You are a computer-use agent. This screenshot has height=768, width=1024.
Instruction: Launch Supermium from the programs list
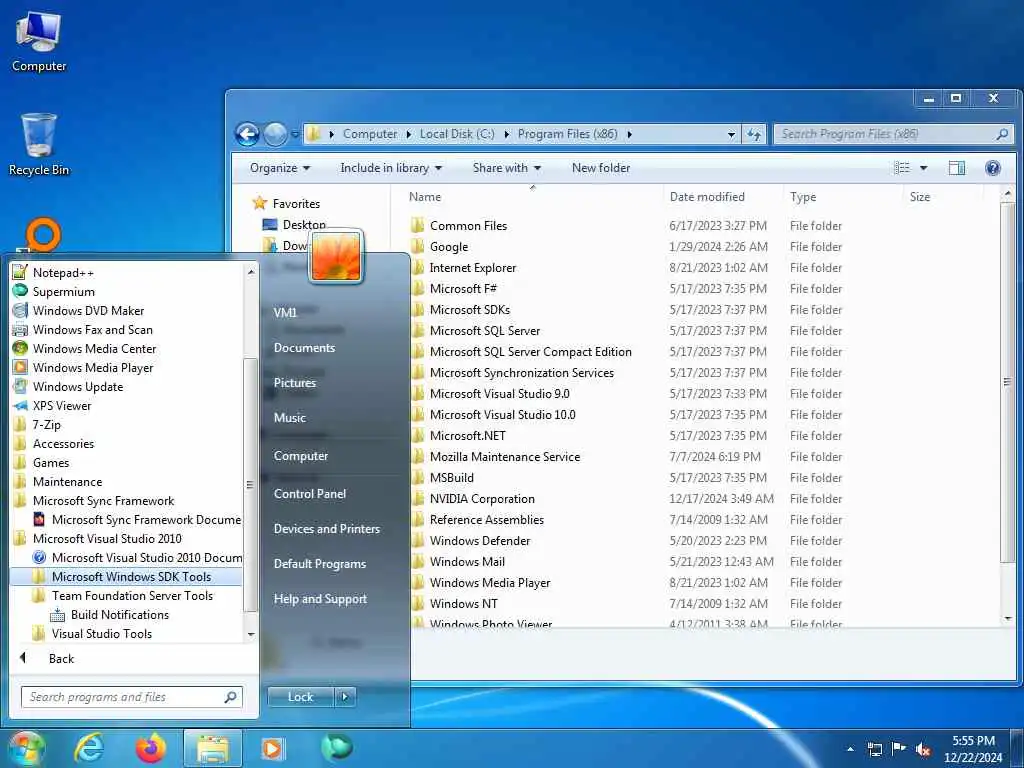pyautogui.click(x=63, y=292)
